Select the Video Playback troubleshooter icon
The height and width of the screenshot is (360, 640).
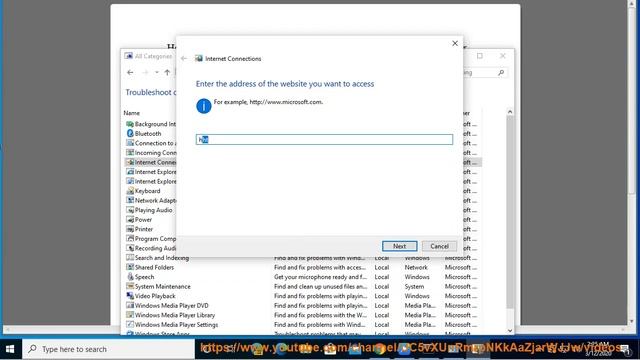click(x=130, y=296)
